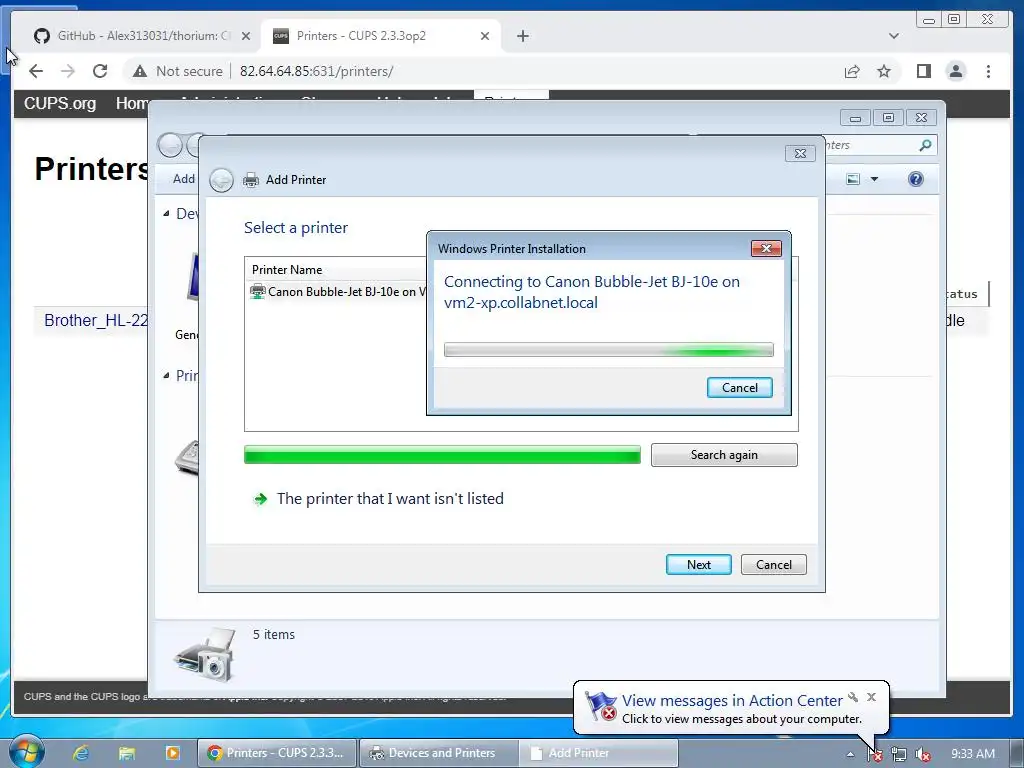
Task: Click the Not secure warning icon
Action: (x=139, y=71)
